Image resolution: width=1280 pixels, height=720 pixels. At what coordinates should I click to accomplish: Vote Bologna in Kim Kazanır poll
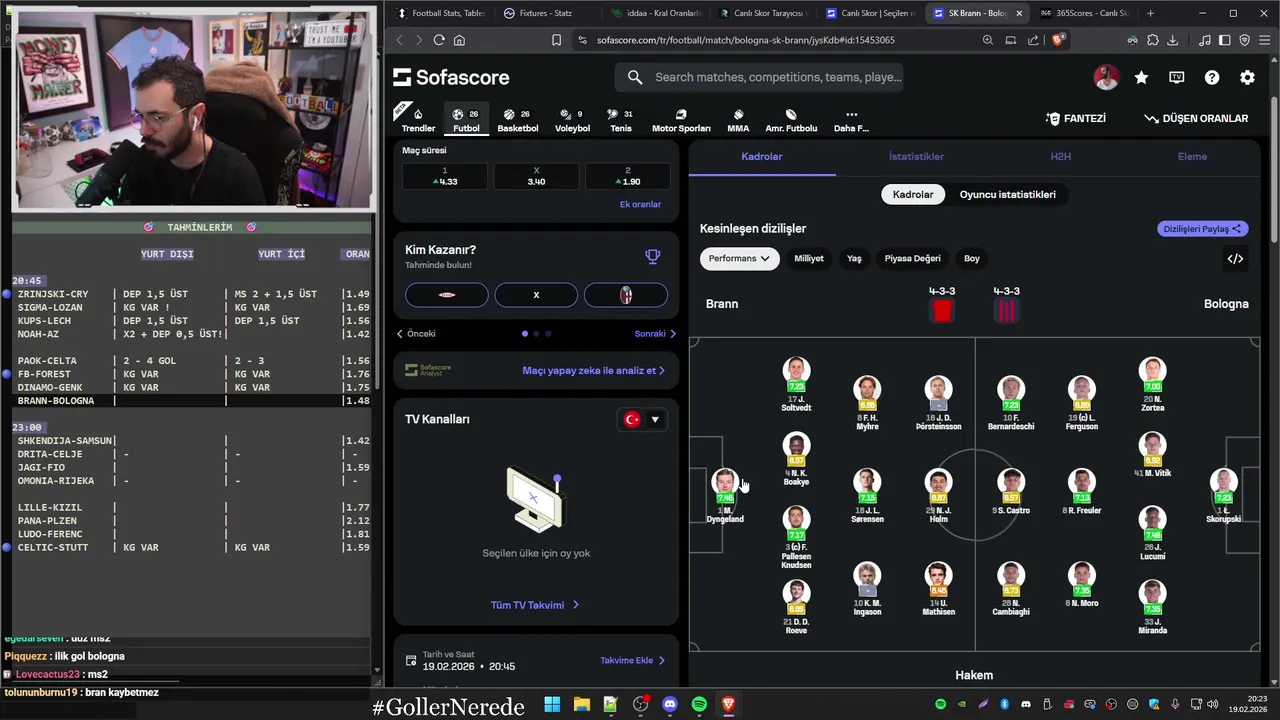tap(626, 295)
